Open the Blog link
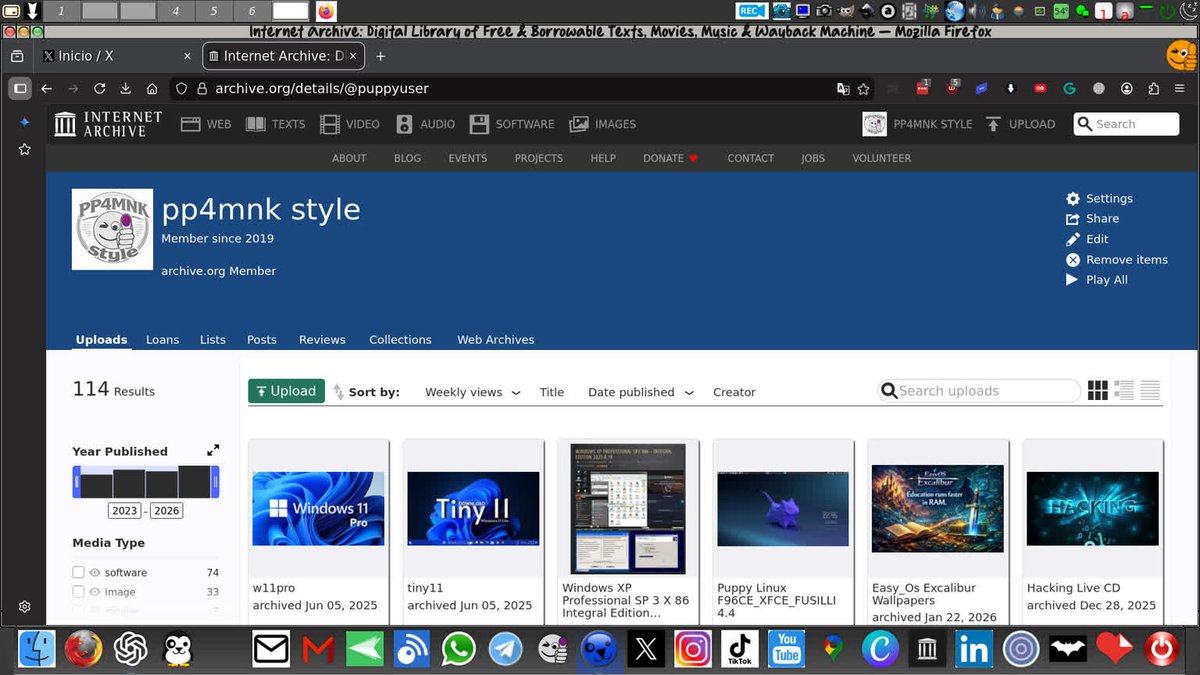This screenshot has height=675, width=1200. pyautogui.click(x=407, y=158)
